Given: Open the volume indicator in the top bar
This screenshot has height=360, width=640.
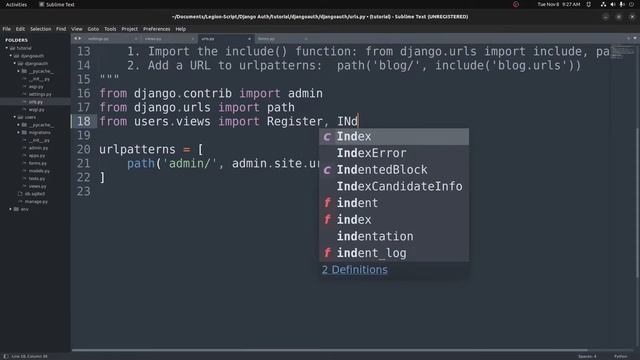Looking at the screenshot, I should 613,4.
